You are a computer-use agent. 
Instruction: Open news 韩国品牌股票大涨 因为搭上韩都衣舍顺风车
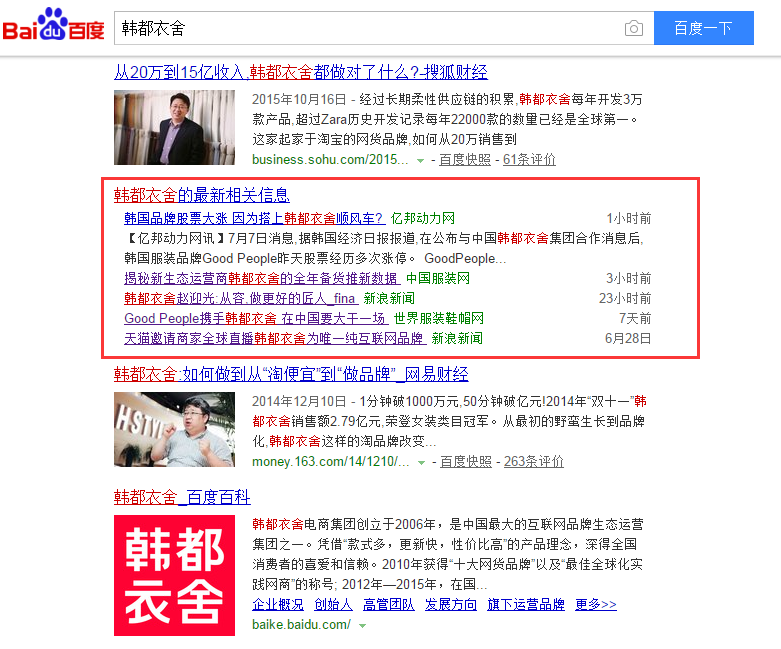point(255,218)
